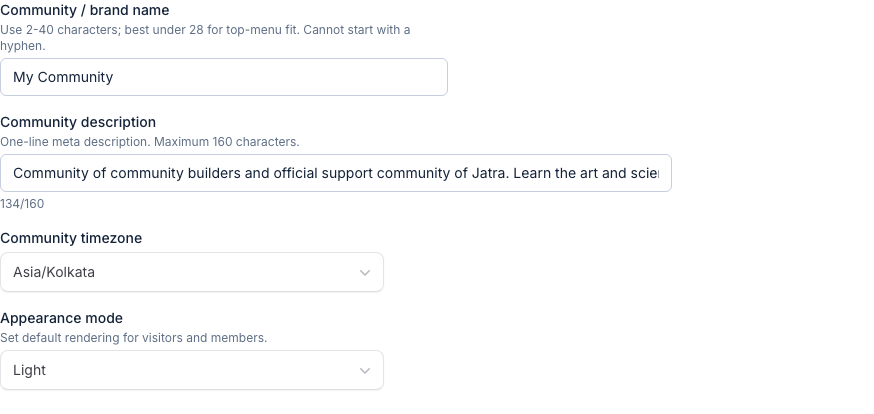Click the "Appearance mode" label

point(61,318)
